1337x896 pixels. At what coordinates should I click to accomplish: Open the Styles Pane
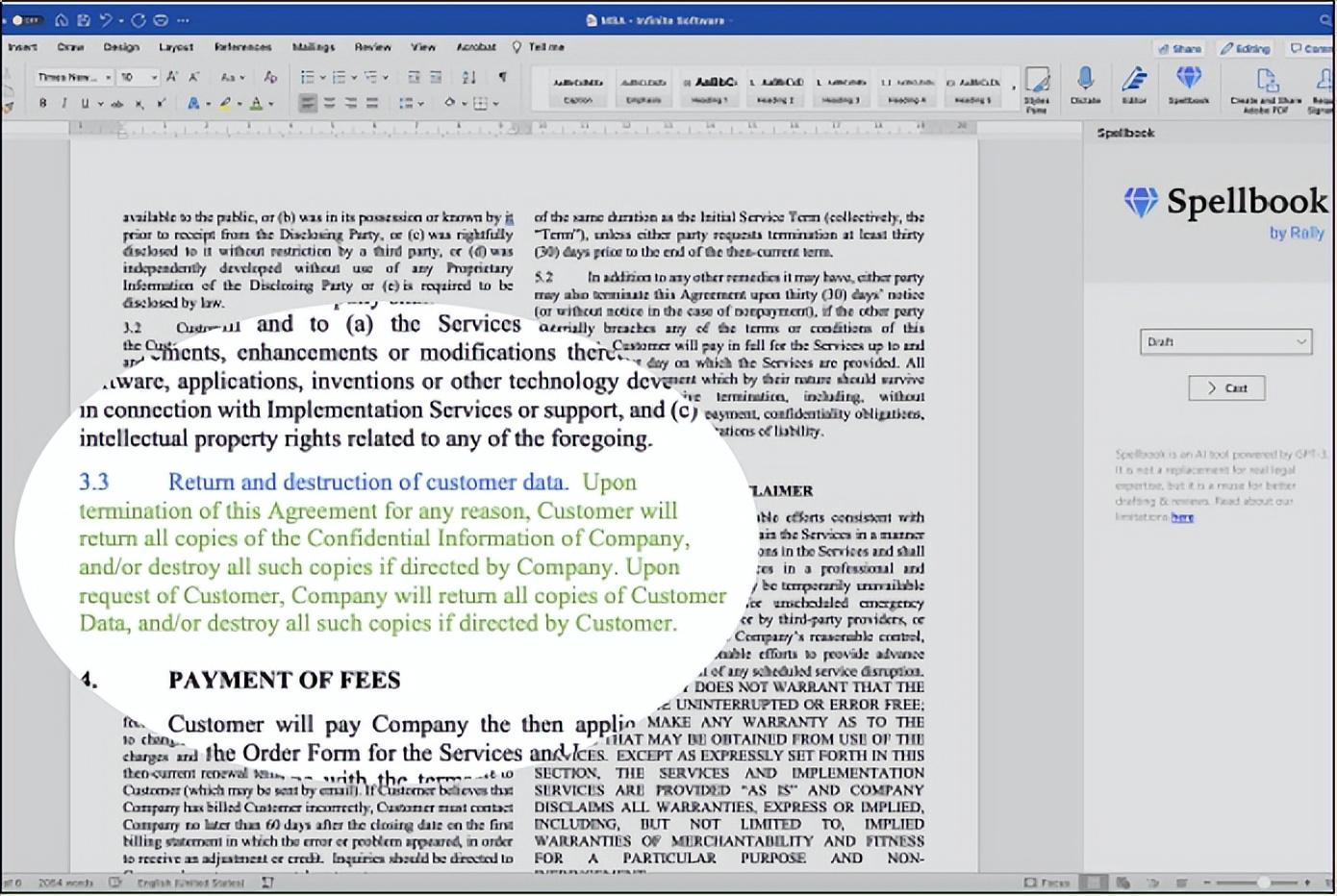(1037, 89)
